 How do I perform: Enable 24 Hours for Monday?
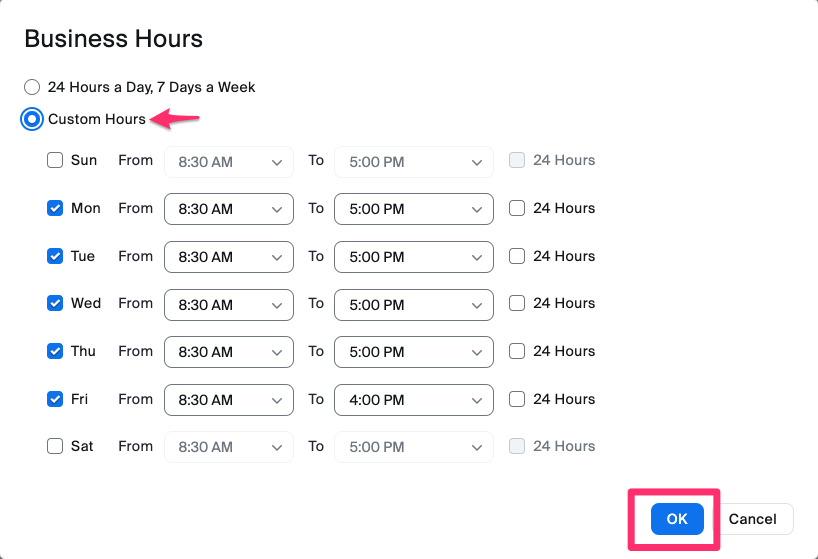517,208
